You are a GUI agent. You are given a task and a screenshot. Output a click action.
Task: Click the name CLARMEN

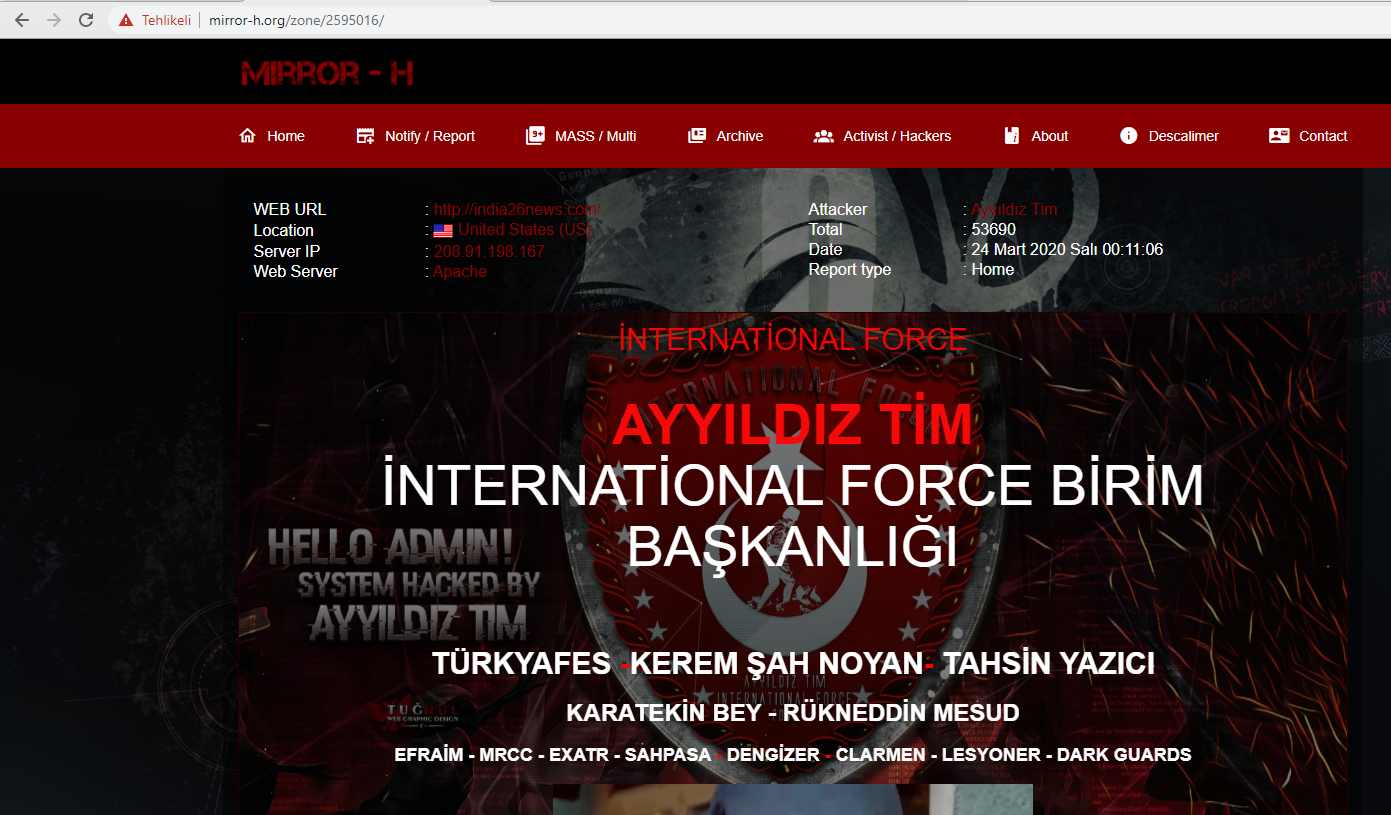click(881, 755)
